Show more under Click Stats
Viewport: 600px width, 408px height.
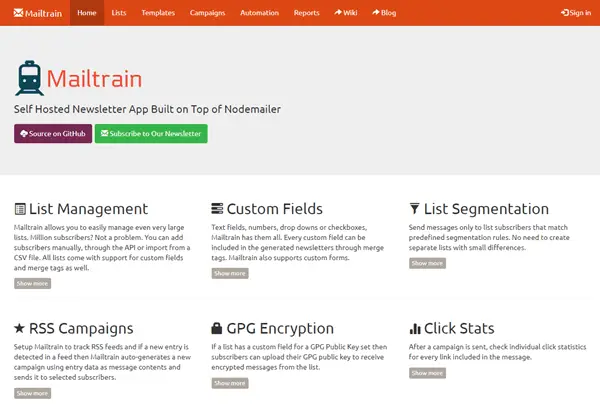click(427, 373)
